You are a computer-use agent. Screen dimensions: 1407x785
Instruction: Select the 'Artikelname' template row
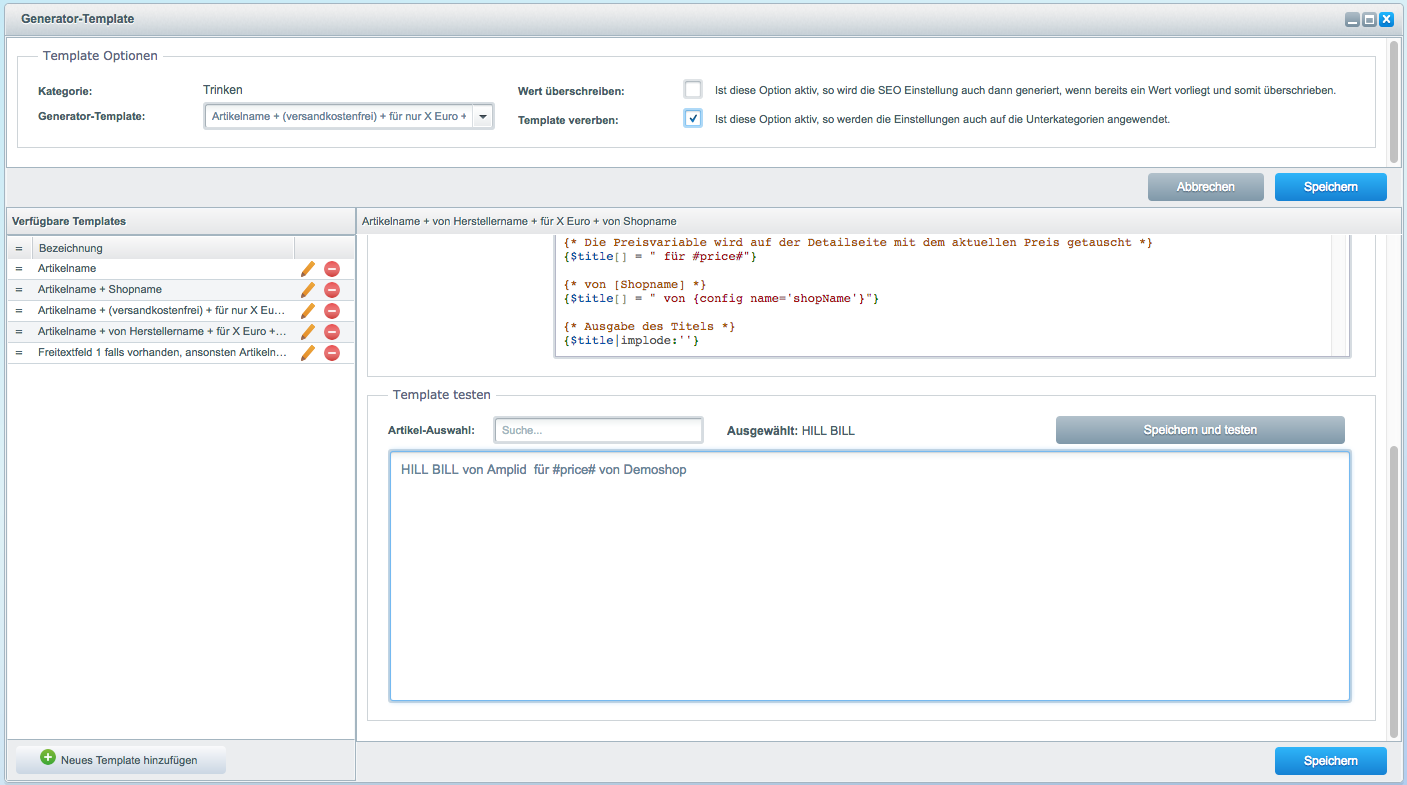pos(181,269)
